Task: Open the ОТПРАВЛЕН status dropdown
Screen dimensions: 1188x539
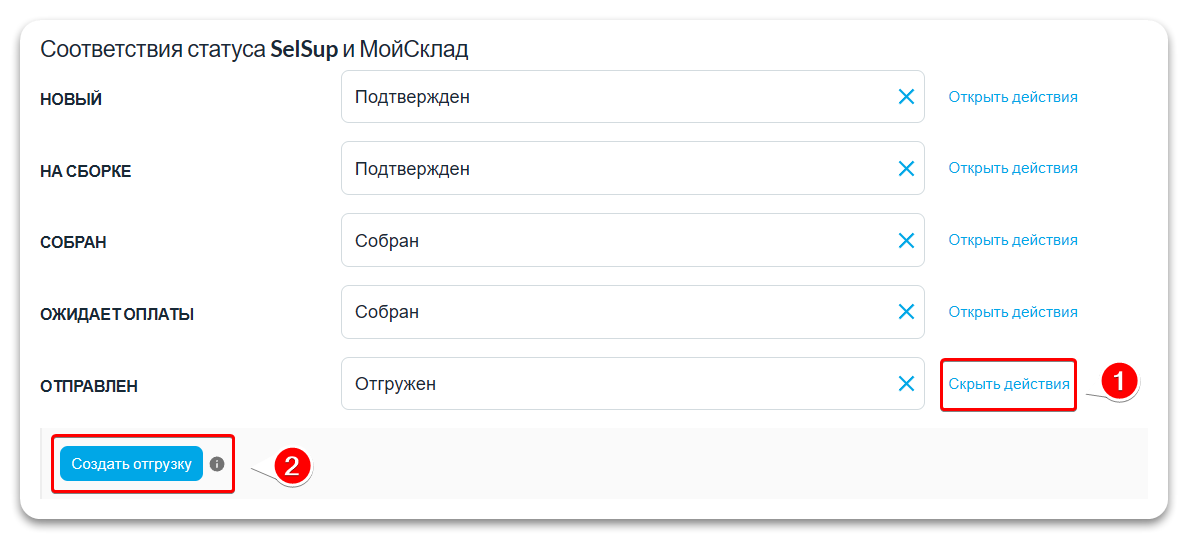Action: click(615, 384)
